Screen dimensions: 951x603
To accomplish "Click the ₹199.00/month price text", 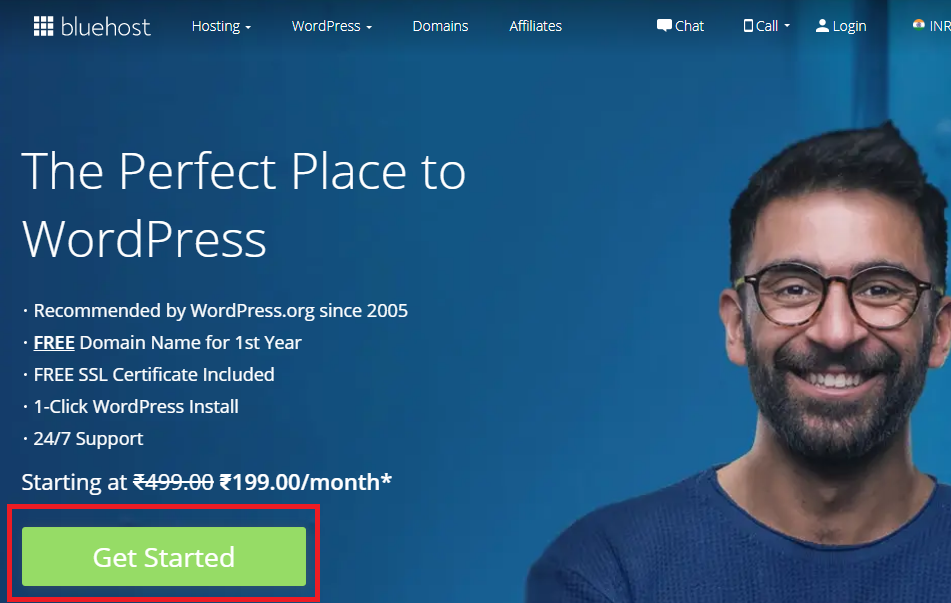I will [x=306, y=482].
